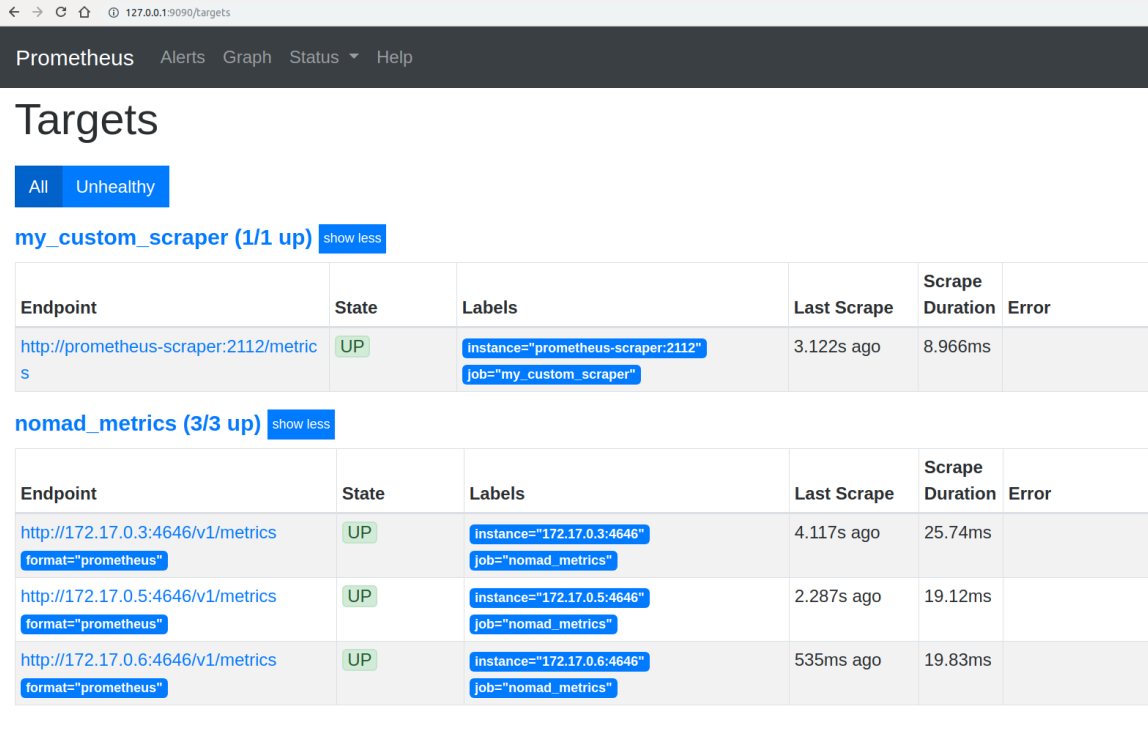Click the nomad_metrics (3/3 up) heading
The image size is (1148, 742).
click(138, 423)
